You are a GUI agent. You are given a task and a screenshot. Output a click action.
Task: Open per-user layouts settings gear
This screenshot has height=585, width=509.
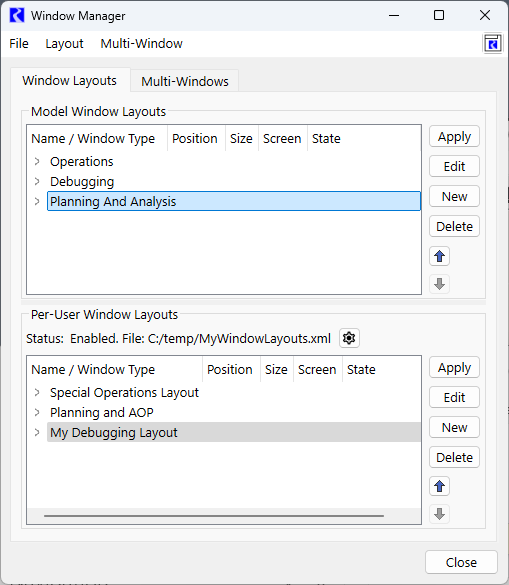(349, 338)
